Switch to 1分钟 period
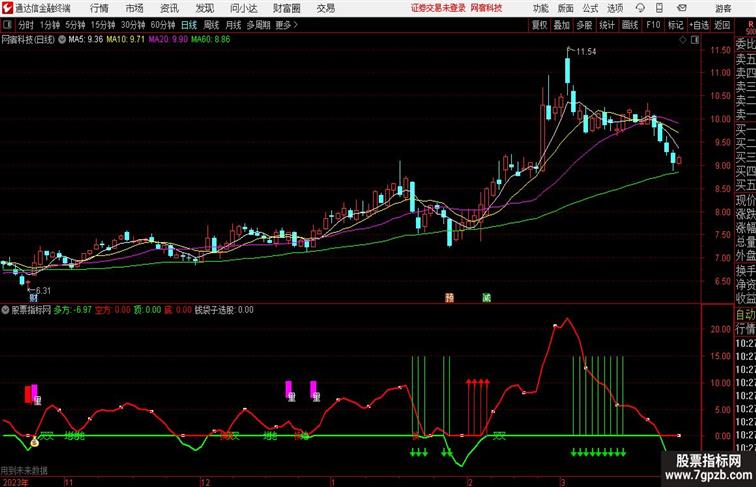This screenshot has width=756, height=487. (x=50, y=25)
